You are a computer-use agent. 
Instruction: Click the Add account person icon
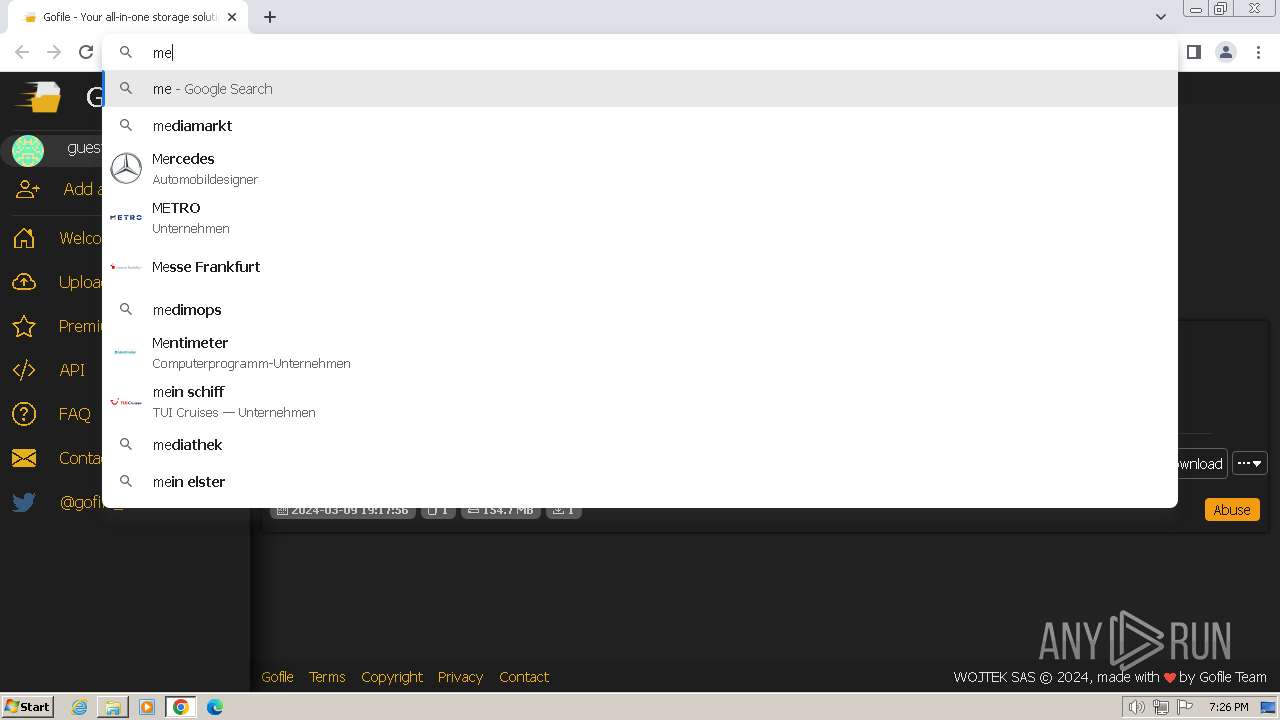point(28,189)
